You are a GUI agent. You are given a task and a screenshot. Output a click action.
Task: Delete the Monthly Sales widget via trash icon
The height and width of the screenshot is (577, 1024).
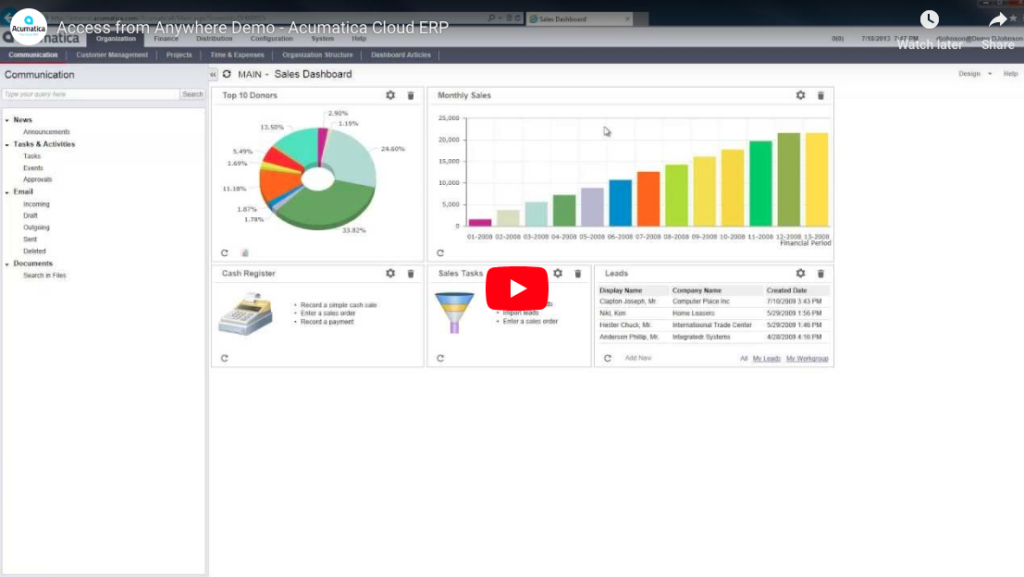(820, 95)
